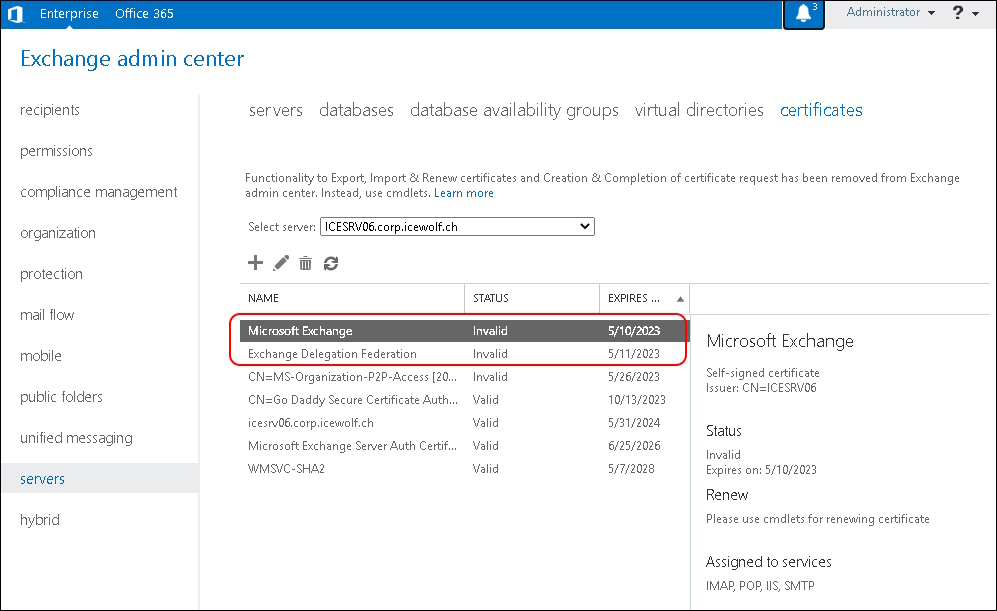997x611 pixels.
Task: Select the Exchange Delegation Federation row
Action: click(463, 354)
